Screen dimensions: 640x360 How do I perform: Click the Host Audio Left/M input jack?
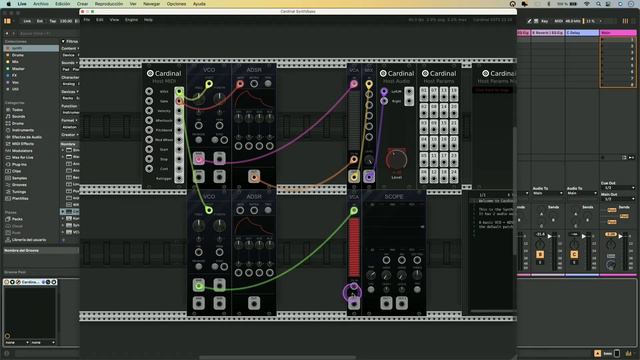pos(384,91)
